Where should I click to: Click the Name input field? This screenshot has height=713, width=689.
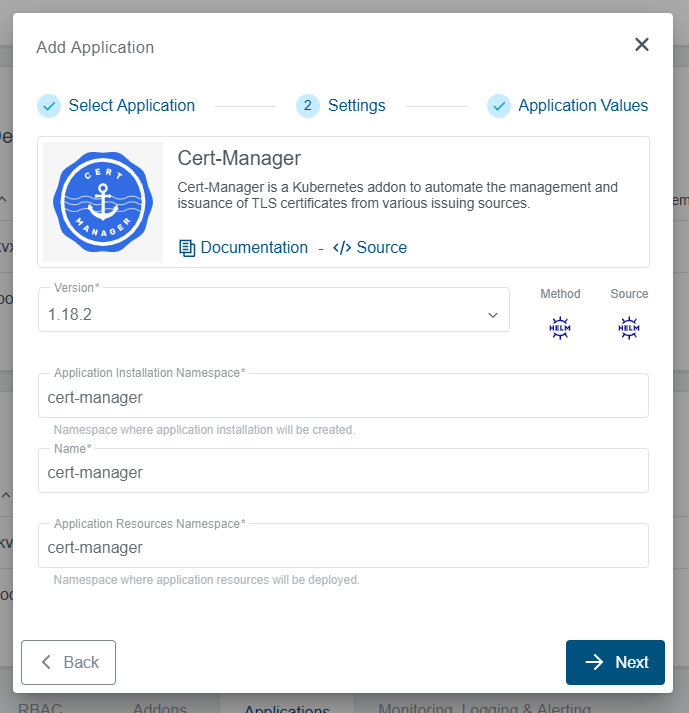click(343, 471)
